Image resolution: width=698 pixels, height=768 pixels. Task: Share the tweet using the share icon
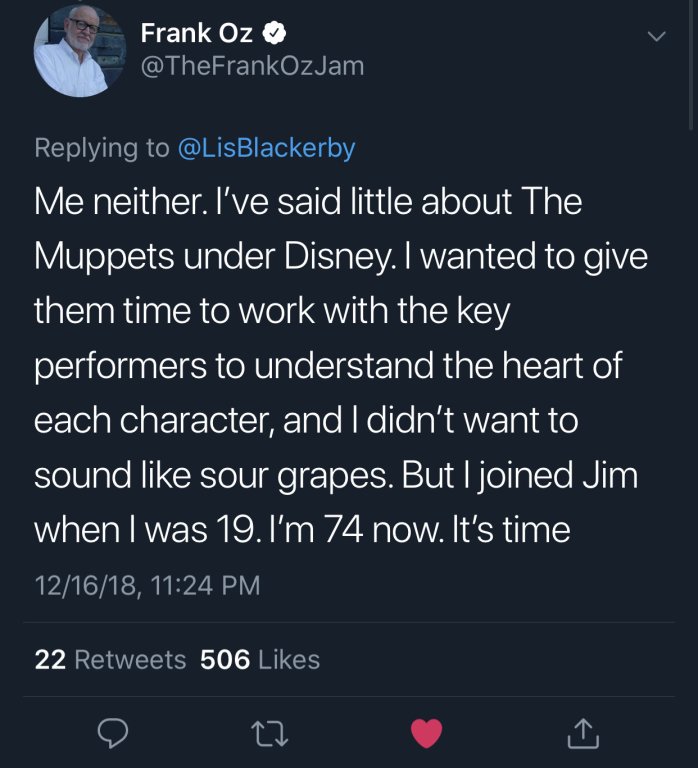click(584, 734)
